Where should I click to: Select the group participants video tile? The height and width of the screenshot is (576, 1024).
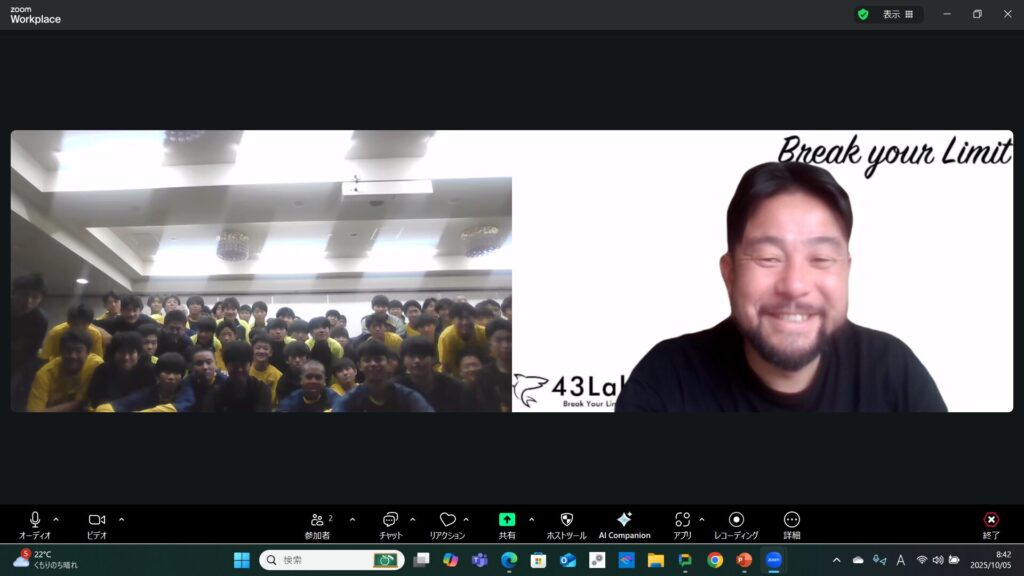(x=261, y=271)
